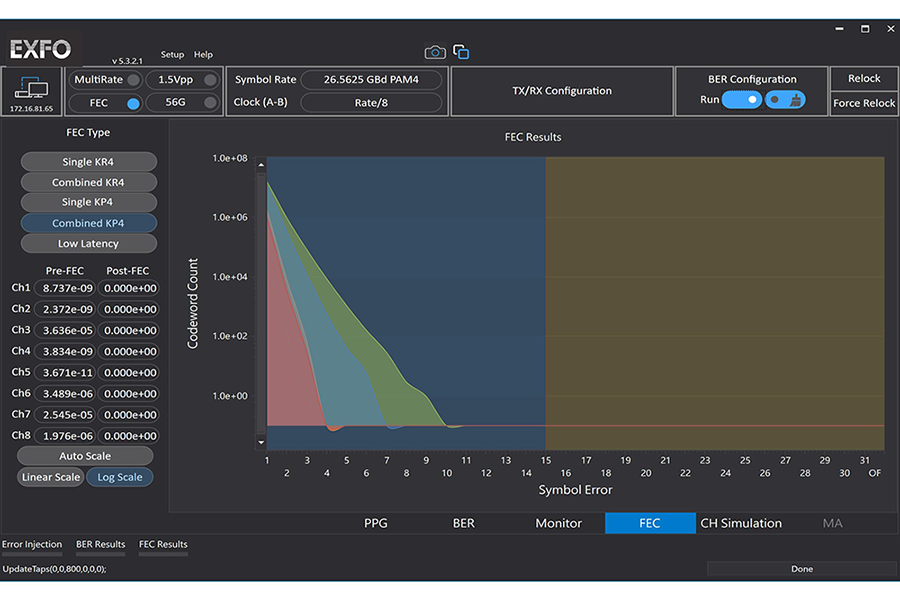The width and height of the screenshot is (900, 600).
Task: Open the Clock (A-B) Rate/8 selector
Action: click(x=370, y=102)
